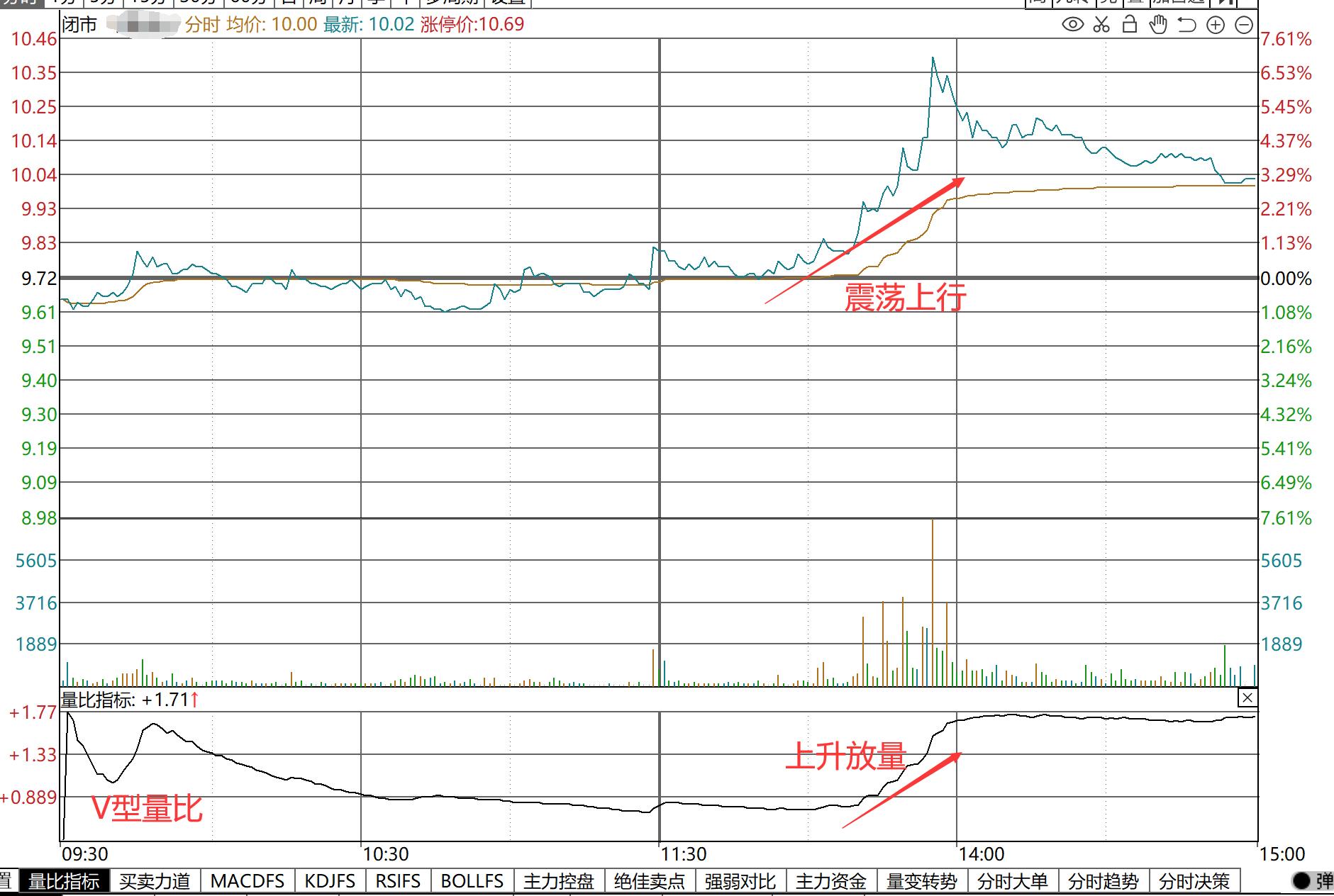Click the 10:30 time axis label
The height and width of the screenshot is (896, 1334).
(385, 854)
